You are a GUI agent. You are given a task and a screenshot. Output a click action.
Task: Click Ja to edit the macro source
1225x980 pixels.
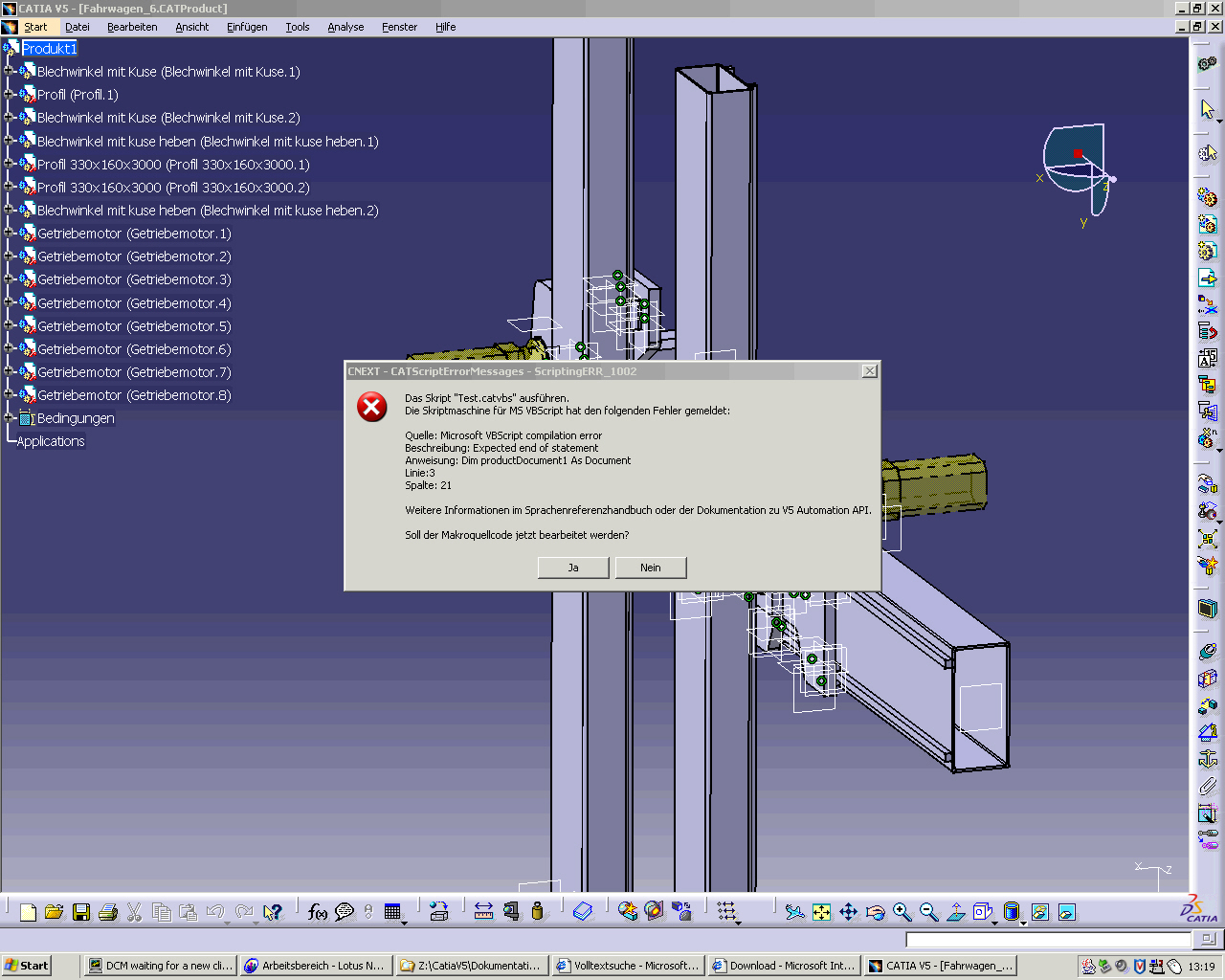click(x=573, y=568)
